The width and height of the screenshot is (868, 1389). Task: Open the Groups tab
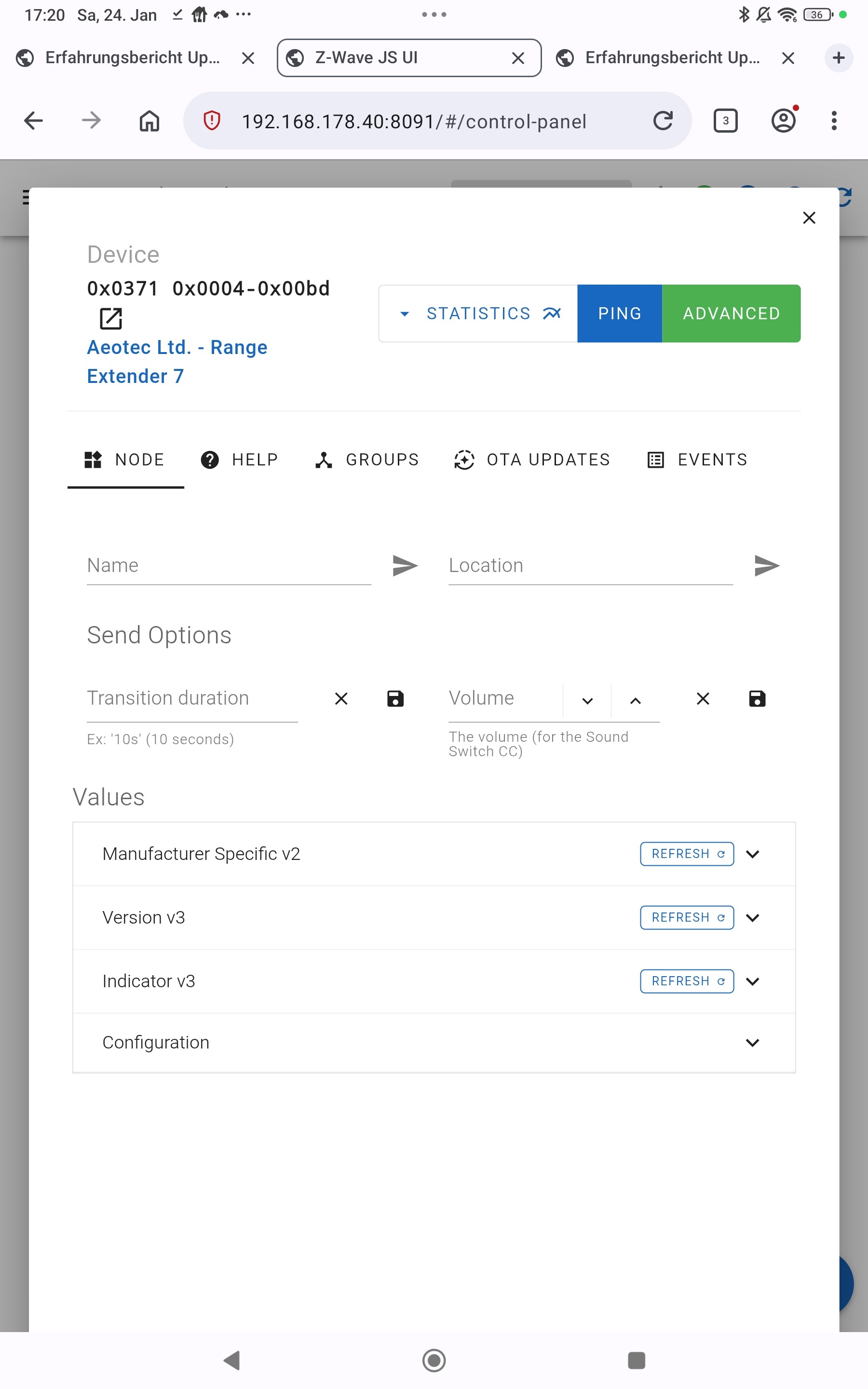tap(367, 460)
